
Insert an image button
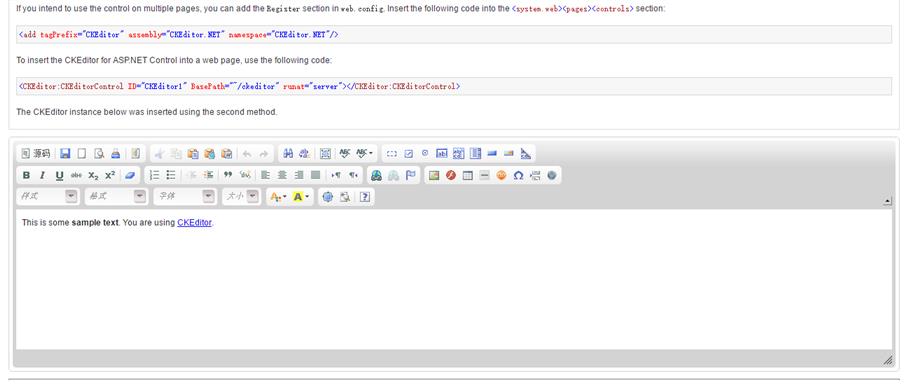click(x=509, y=154)
